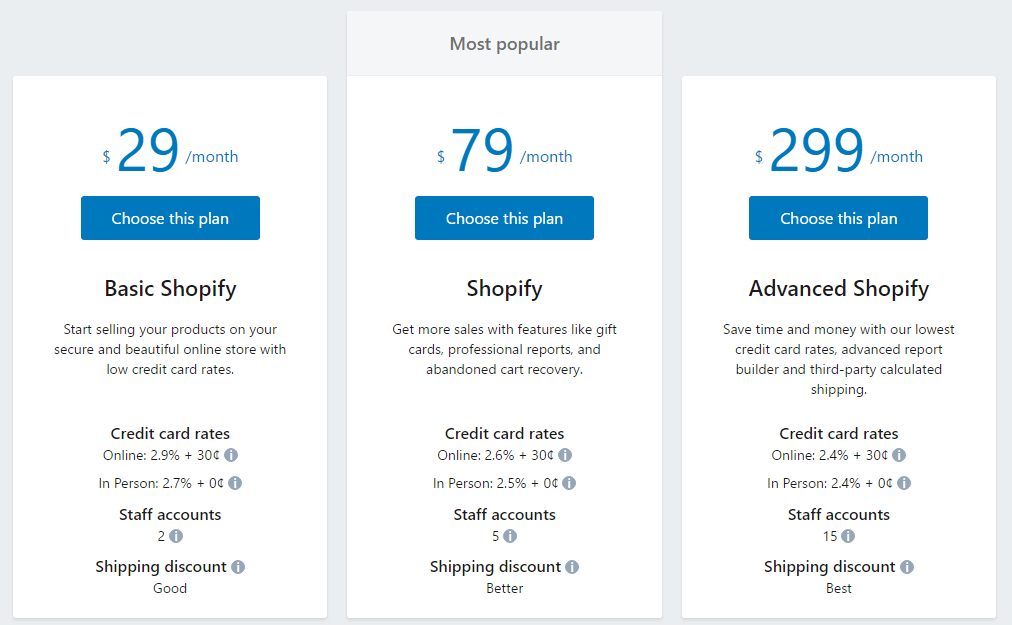The image size is (1012, 625).
Task: Click 'Online: 2.9% + 30¢' rate text
Action: [161, 455]
